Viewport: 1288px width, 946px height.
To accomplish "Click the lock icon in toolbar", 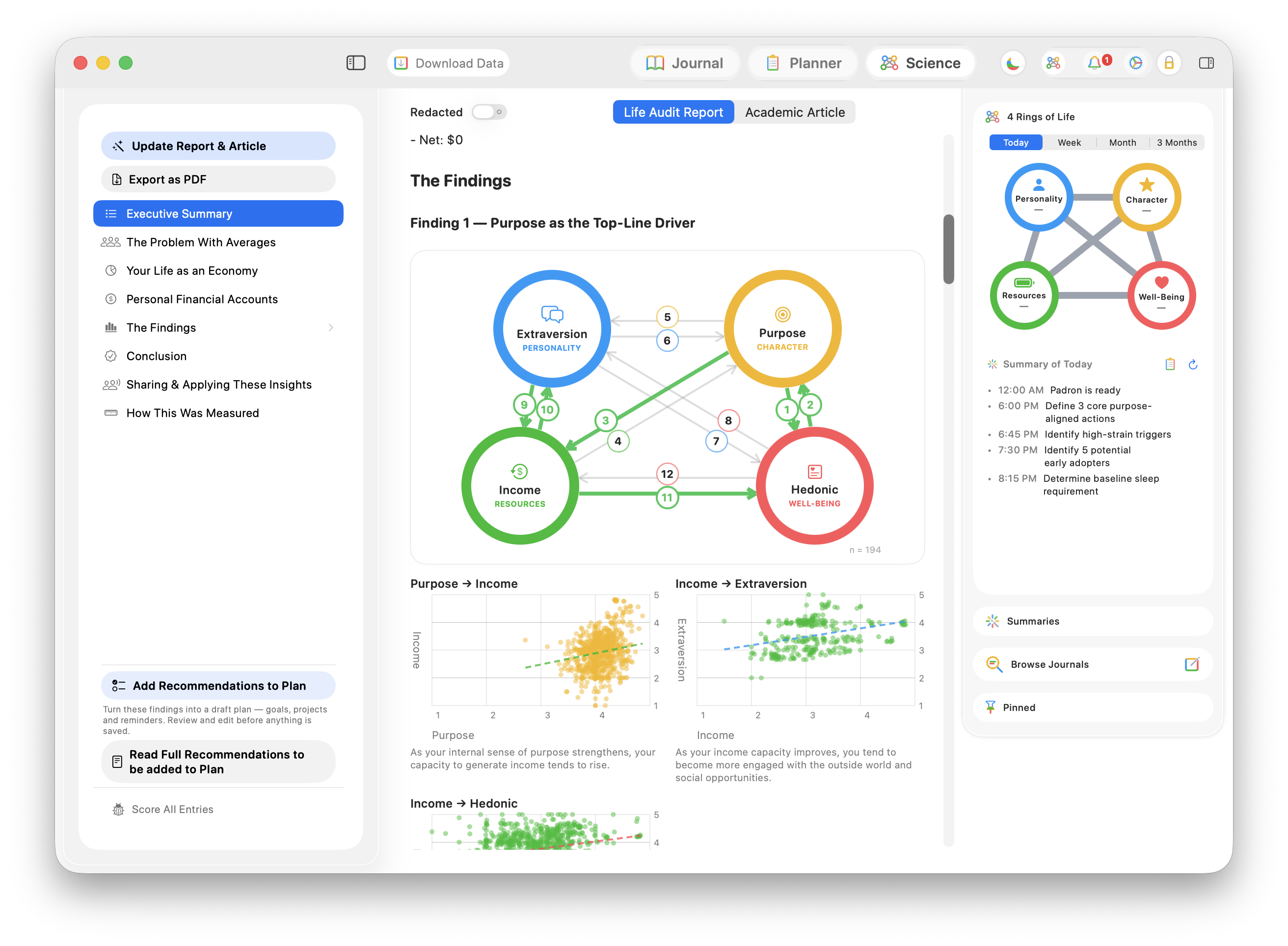I will coord(1169,63).
